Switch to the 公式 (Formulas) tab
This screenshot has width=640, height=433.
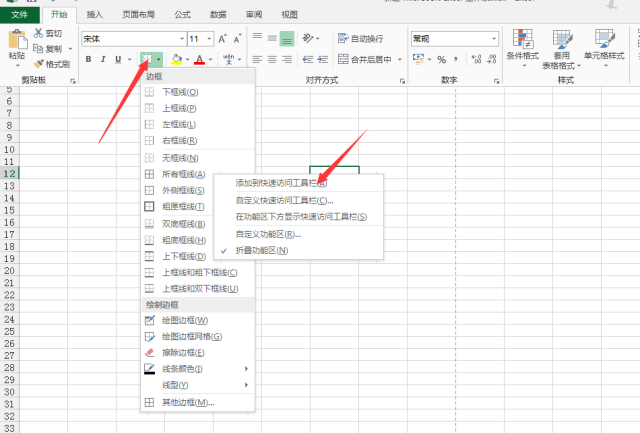click(x=182, y=15)
